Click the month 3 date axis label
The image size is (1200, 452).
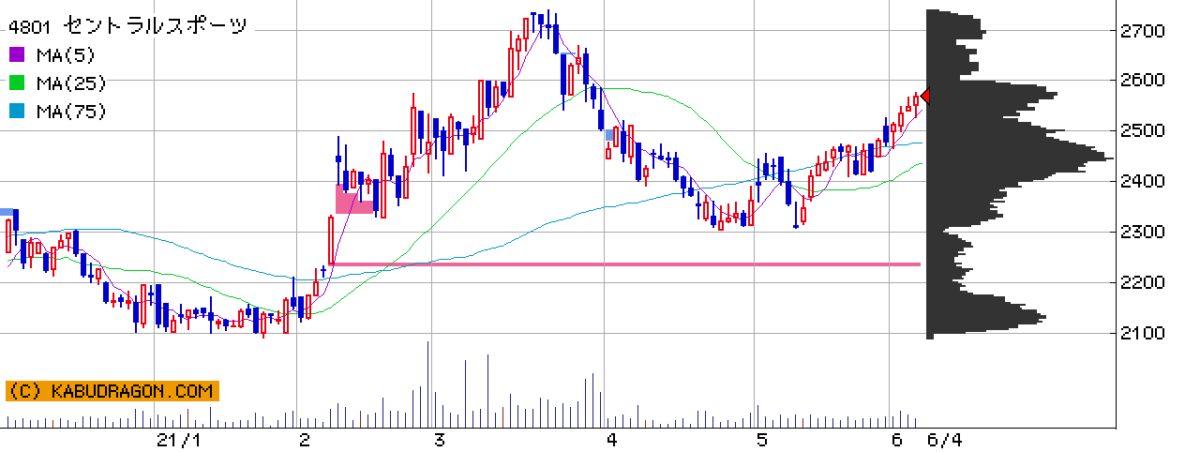point(439,441)
